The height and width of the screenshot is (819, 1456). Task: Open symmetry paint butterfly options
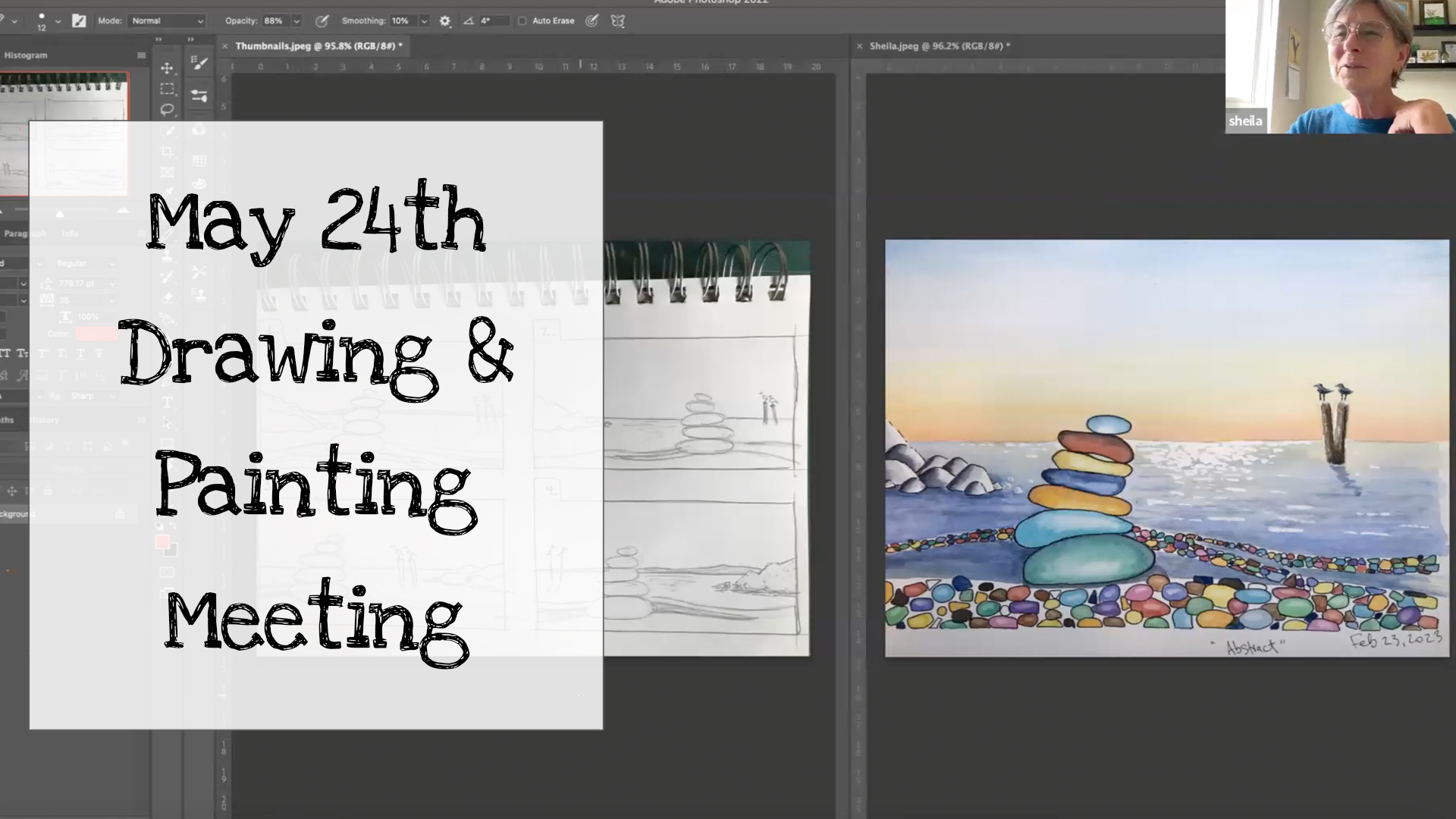[618, 21]
